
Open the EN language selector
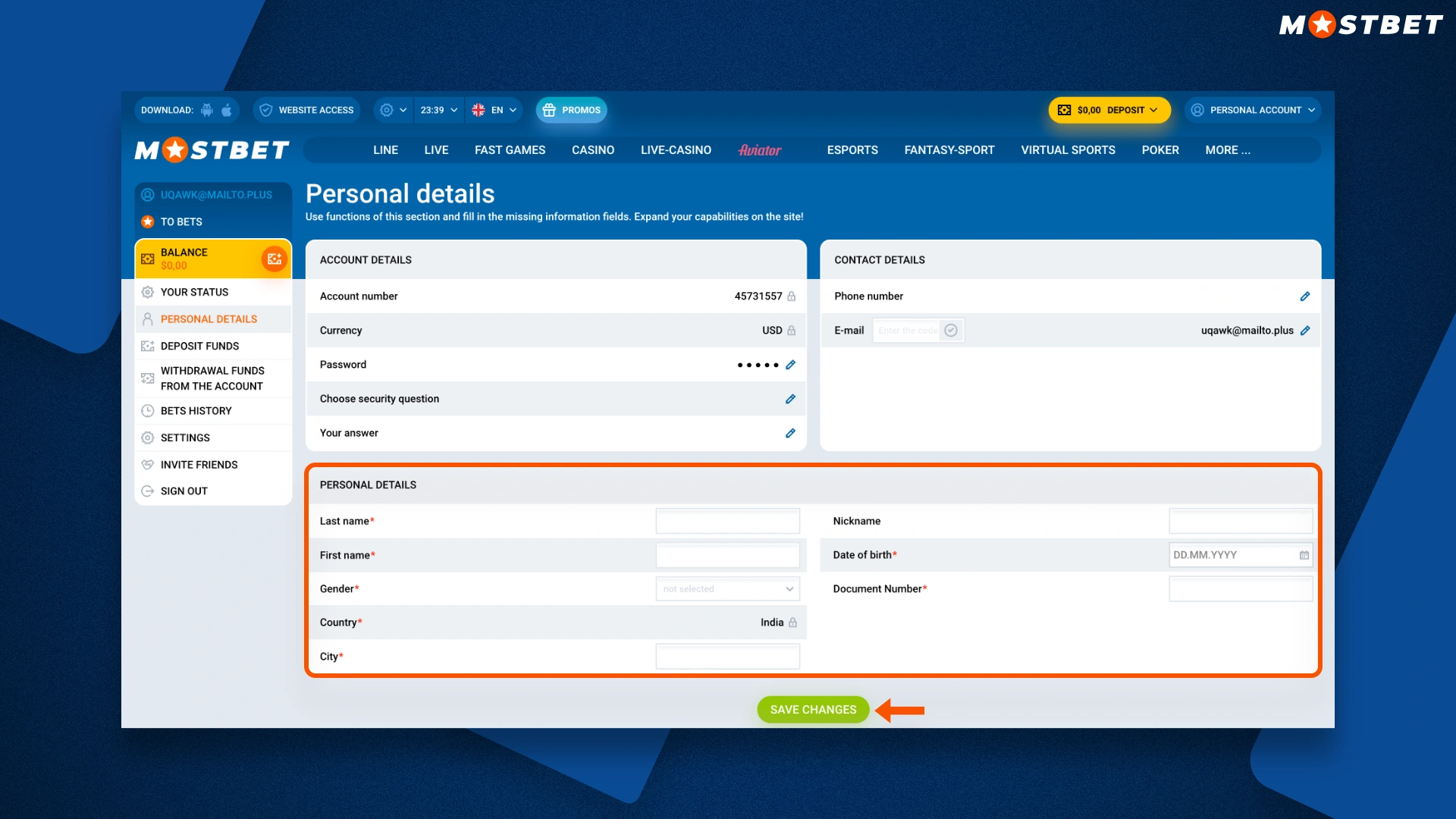point(494,110)
